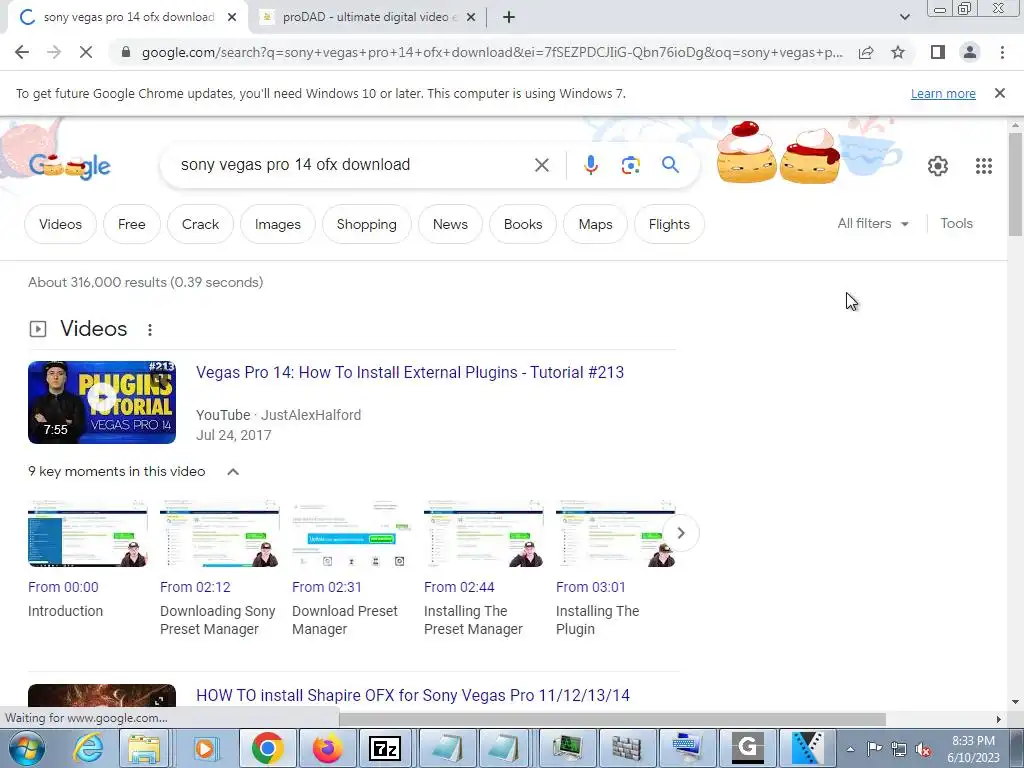Apply the Free filter chip
The width and height of the screenshot is (1024, 768).
coord(131,224)
